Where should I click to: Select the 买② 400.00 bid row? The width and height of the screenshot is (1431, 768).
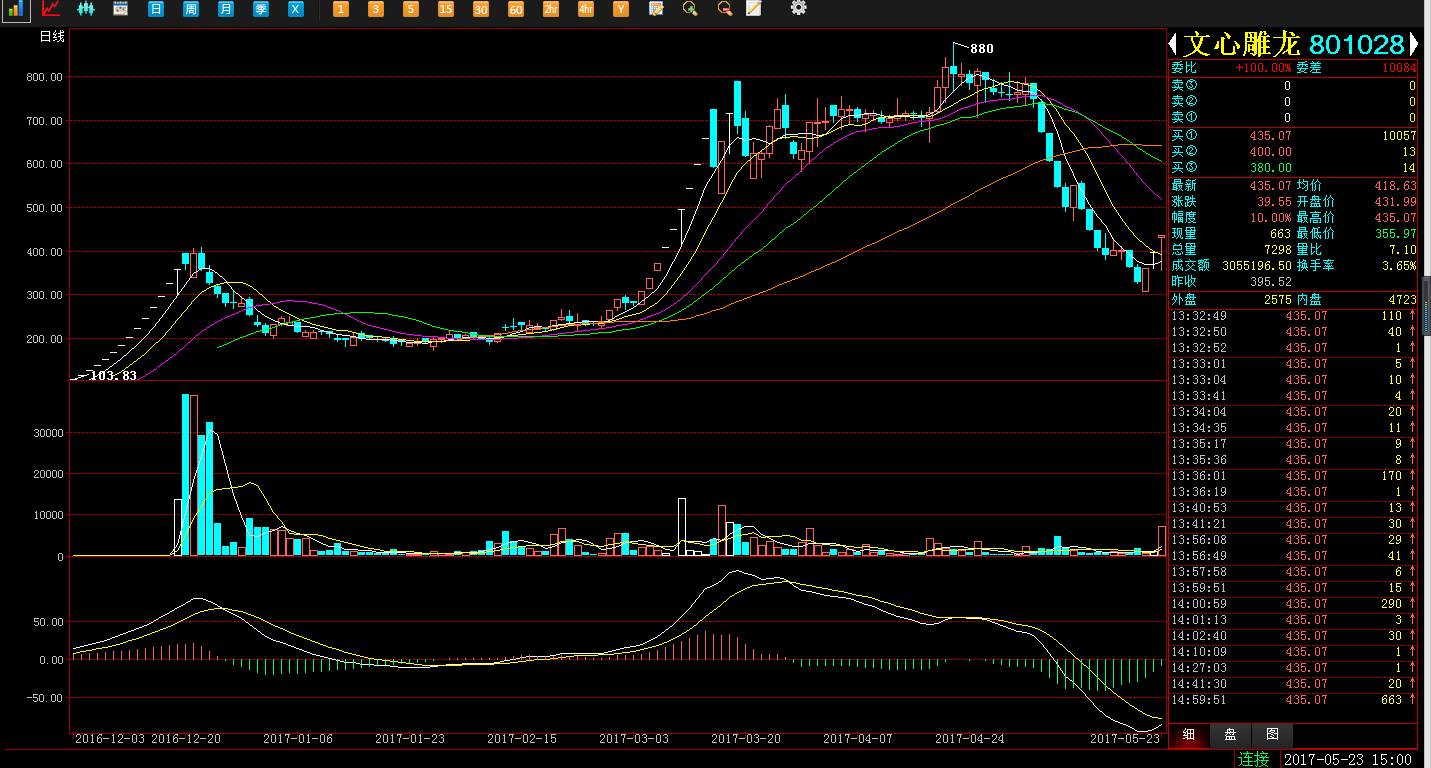tap(1293, 151)
